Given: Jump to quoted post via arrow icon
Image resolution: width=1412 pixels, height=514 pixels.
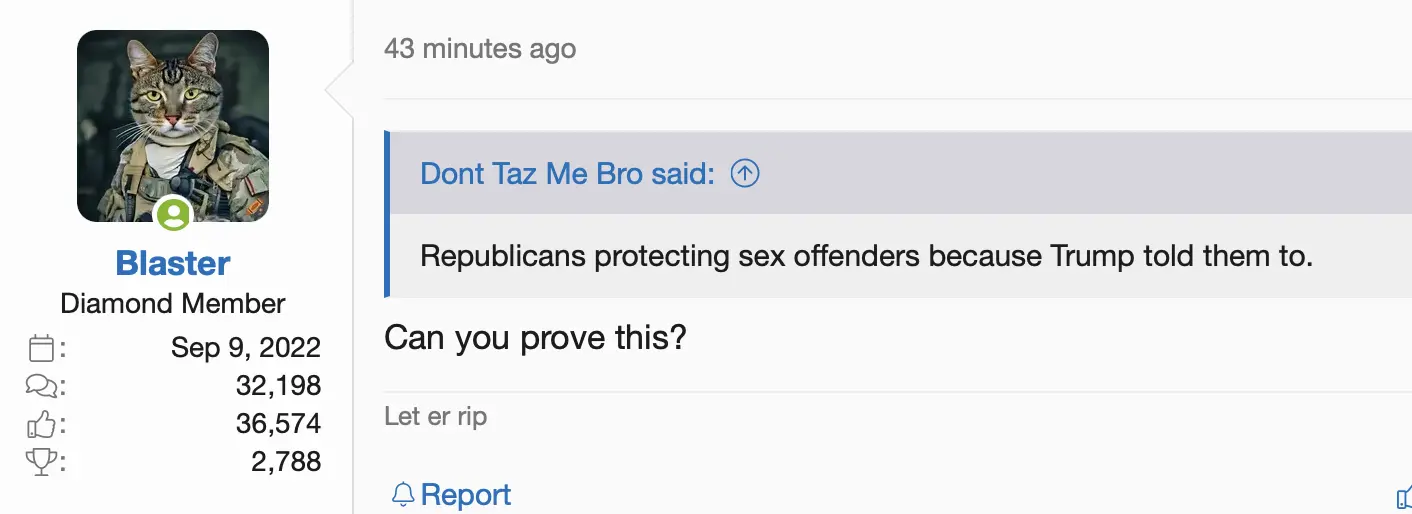Looking at the screenshot, I should pyautogui.click(x=745, y=174).
